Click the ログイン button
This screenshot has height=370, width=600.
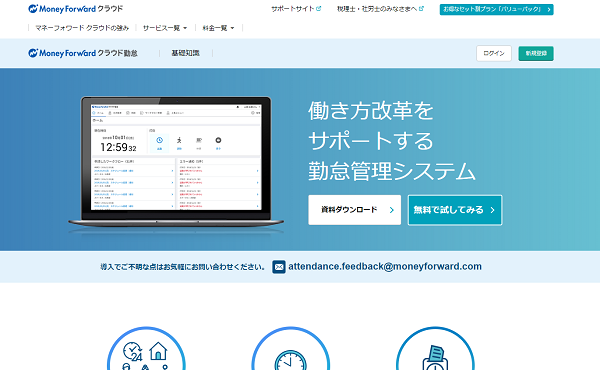coord(494,53)
